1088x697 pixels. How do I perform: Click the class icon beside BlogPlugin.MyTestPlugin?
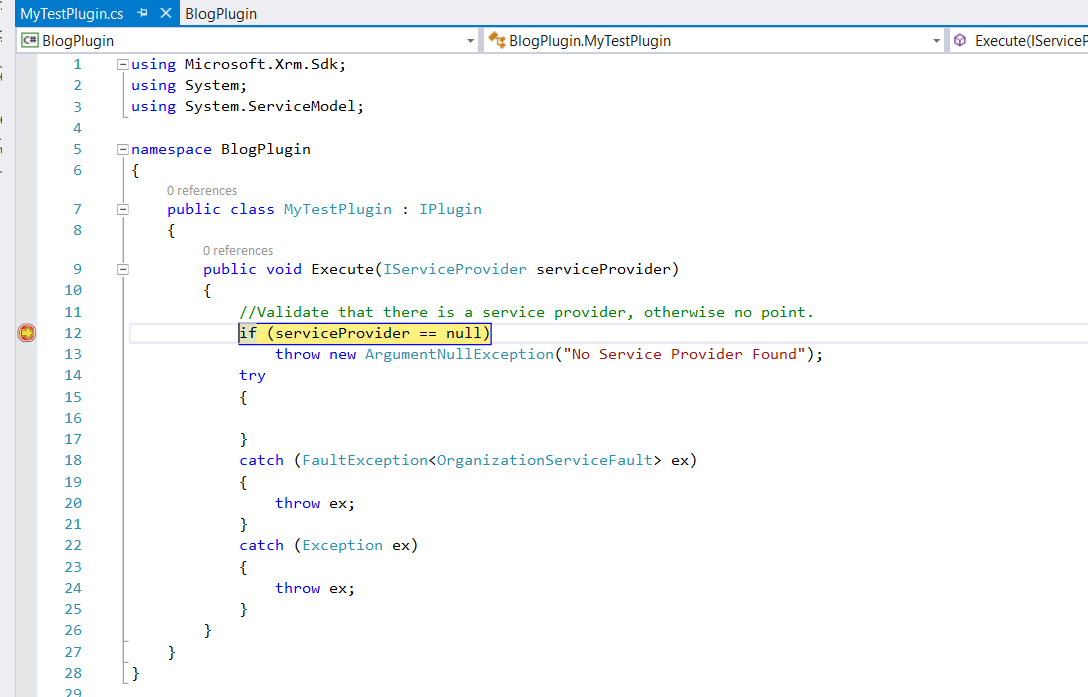point(496,41)
